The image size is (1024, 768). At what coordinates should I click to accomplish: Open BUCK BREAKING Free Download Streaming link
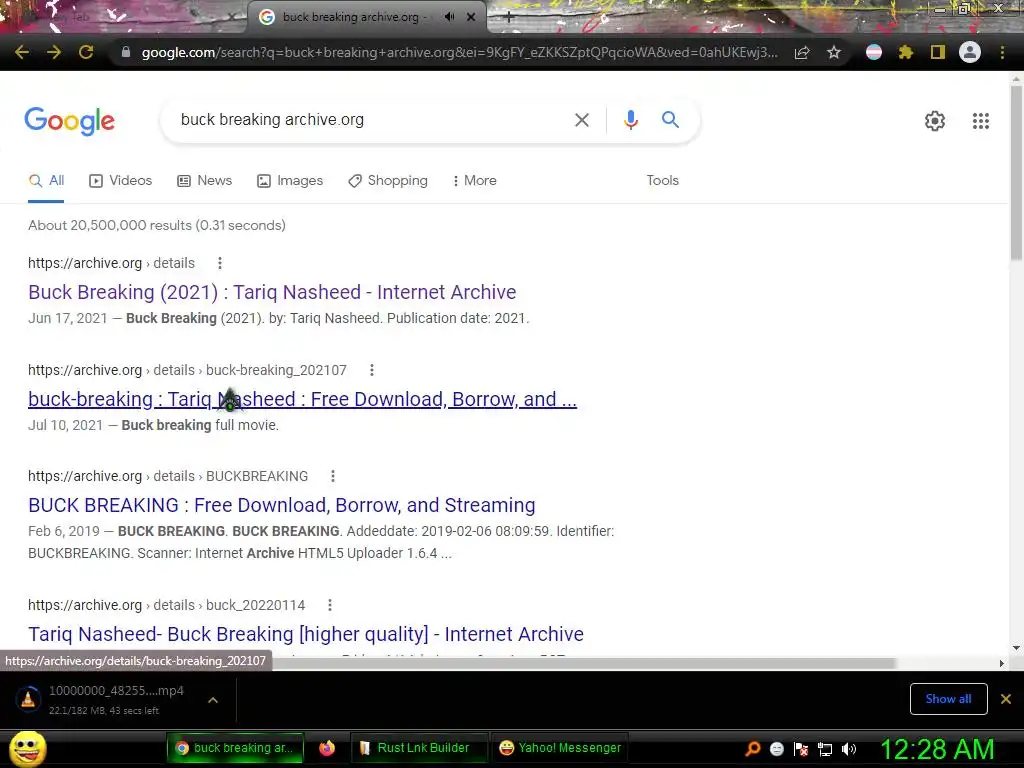point(281,505)
